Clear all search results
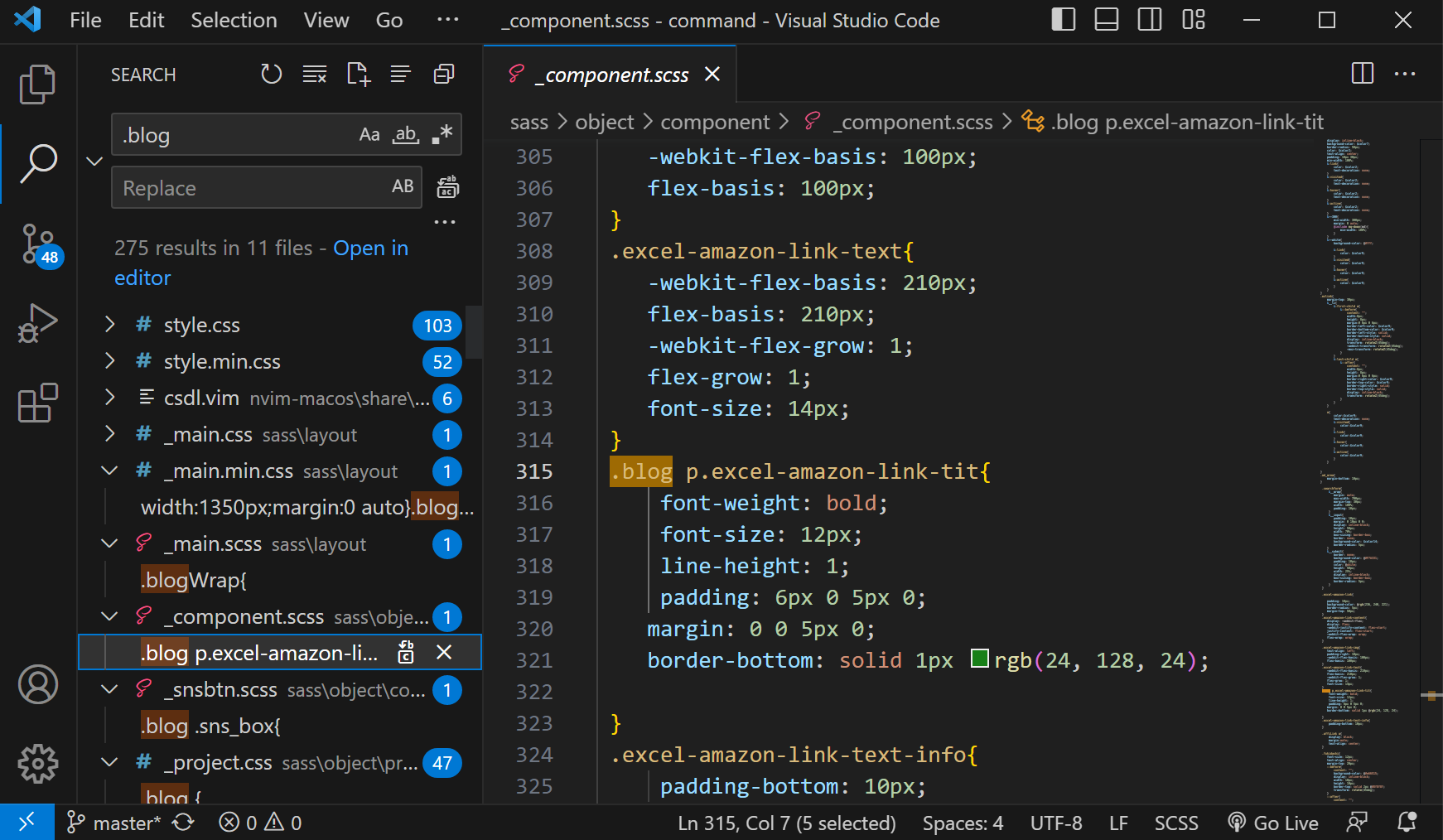Viewport: 1443px width, 840px height. click(314, 74)
